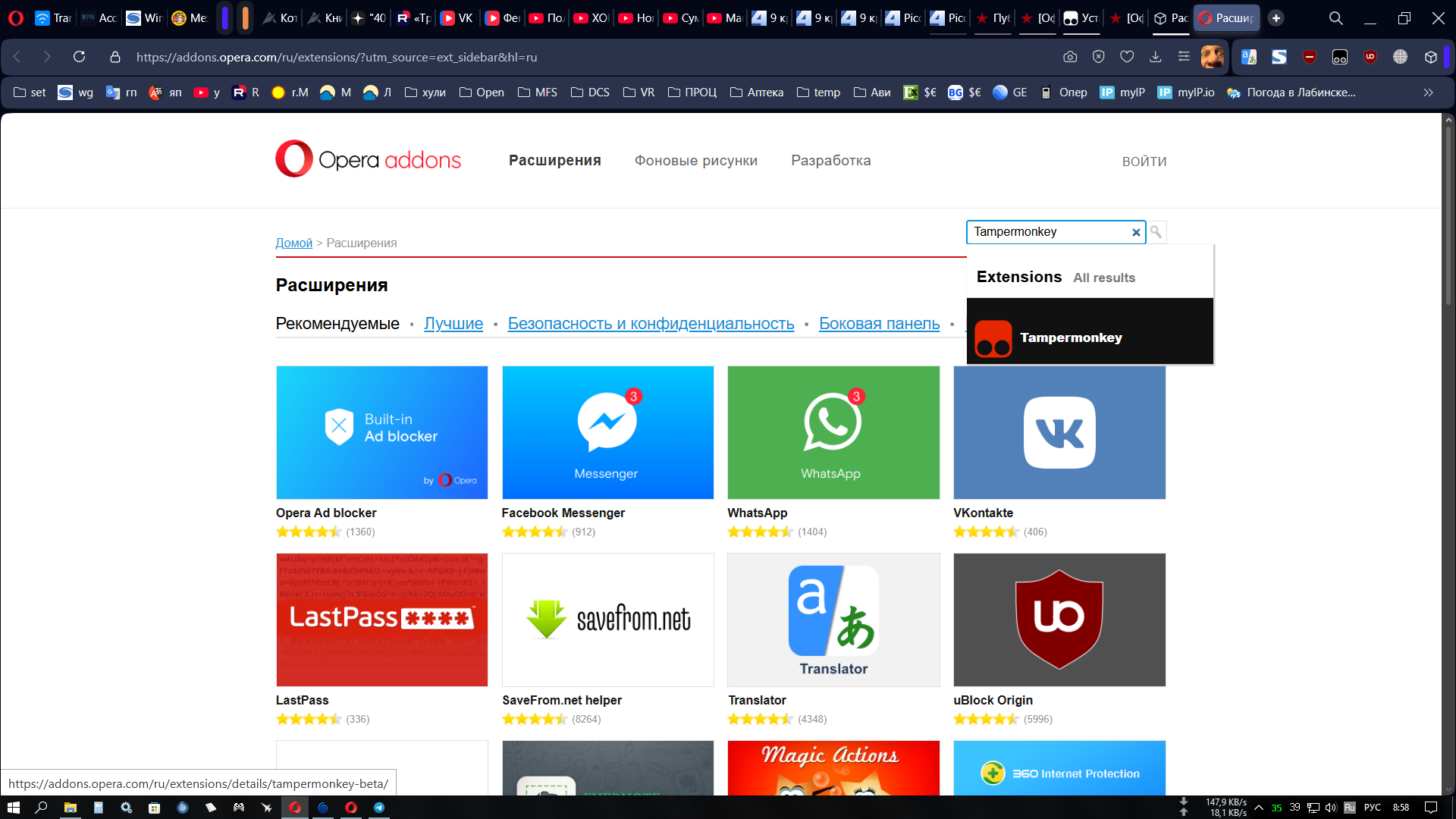
Task: Open the DCS bookmarks folder
Action: coord(591,93)
